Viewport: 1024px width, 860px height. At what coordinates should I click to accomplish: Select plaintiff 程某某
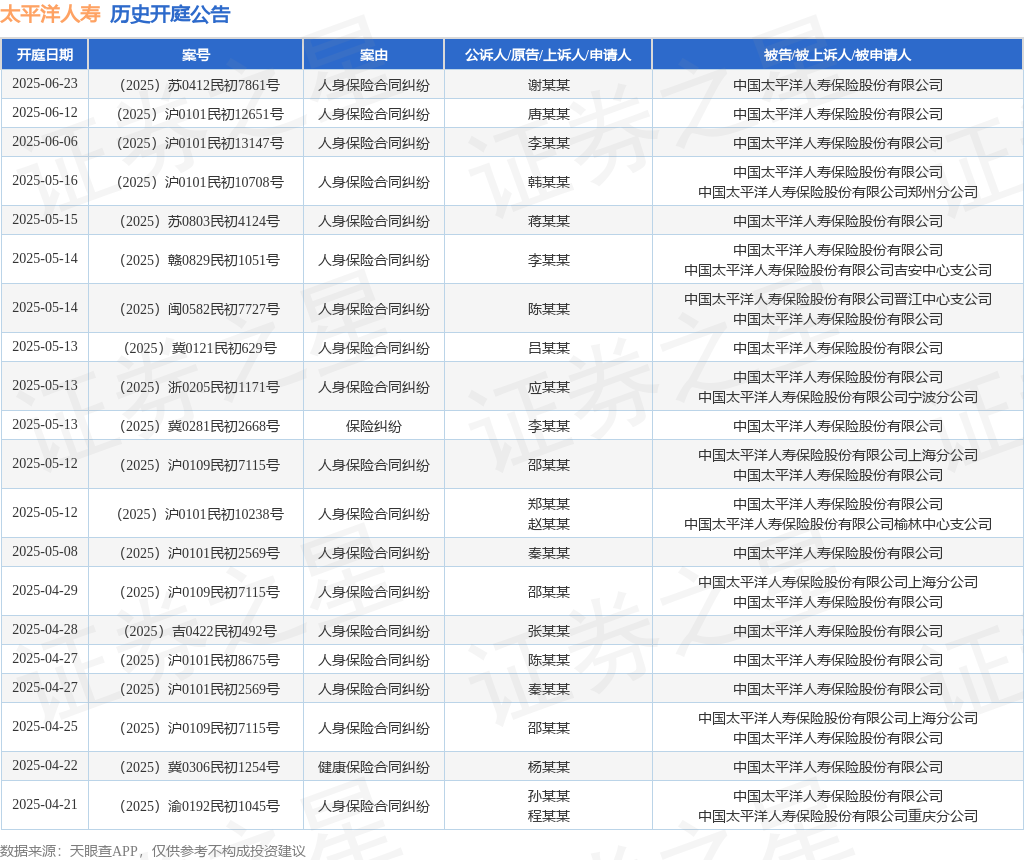point(549,816)
